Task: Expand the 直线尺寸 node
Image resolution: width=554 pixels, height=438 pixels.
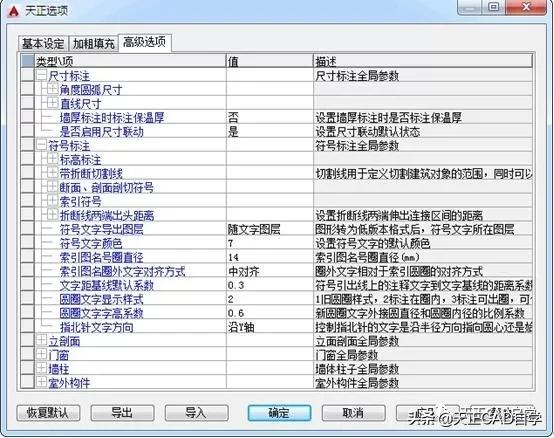Action: click(x=52, y=103)
